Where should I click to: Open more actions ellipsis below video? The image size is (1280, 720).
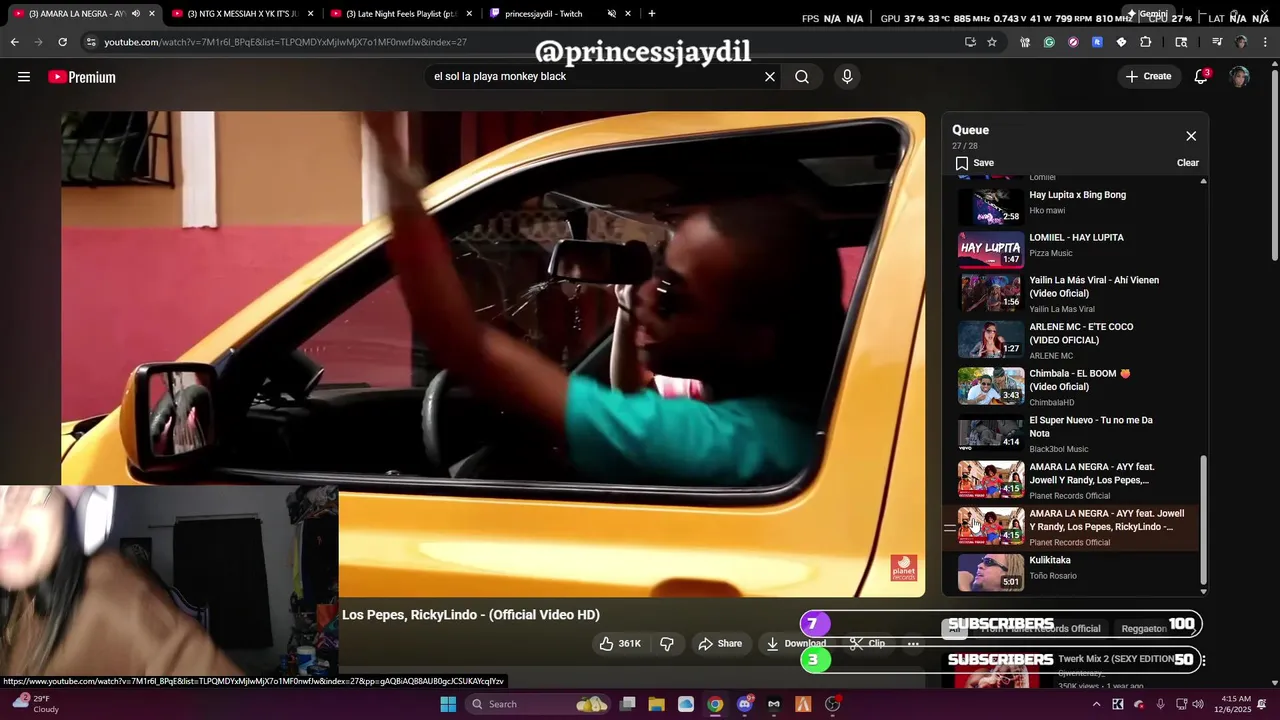pyautogui.click(x=913, y=643)
